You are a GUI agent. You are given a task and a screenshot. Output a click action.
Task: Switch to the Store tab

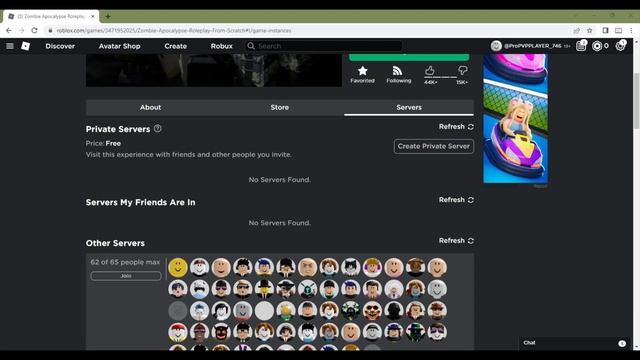[x=280, y=107]
